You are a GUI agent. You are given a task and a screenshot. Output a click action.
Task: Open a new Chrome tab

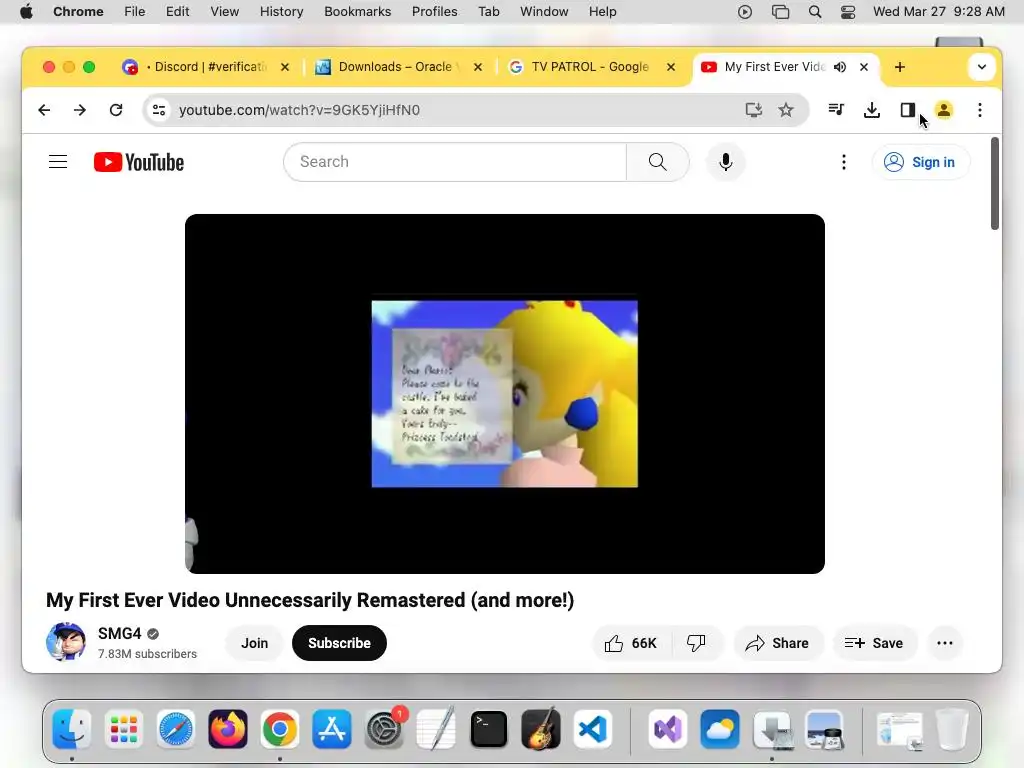[900, 67]
